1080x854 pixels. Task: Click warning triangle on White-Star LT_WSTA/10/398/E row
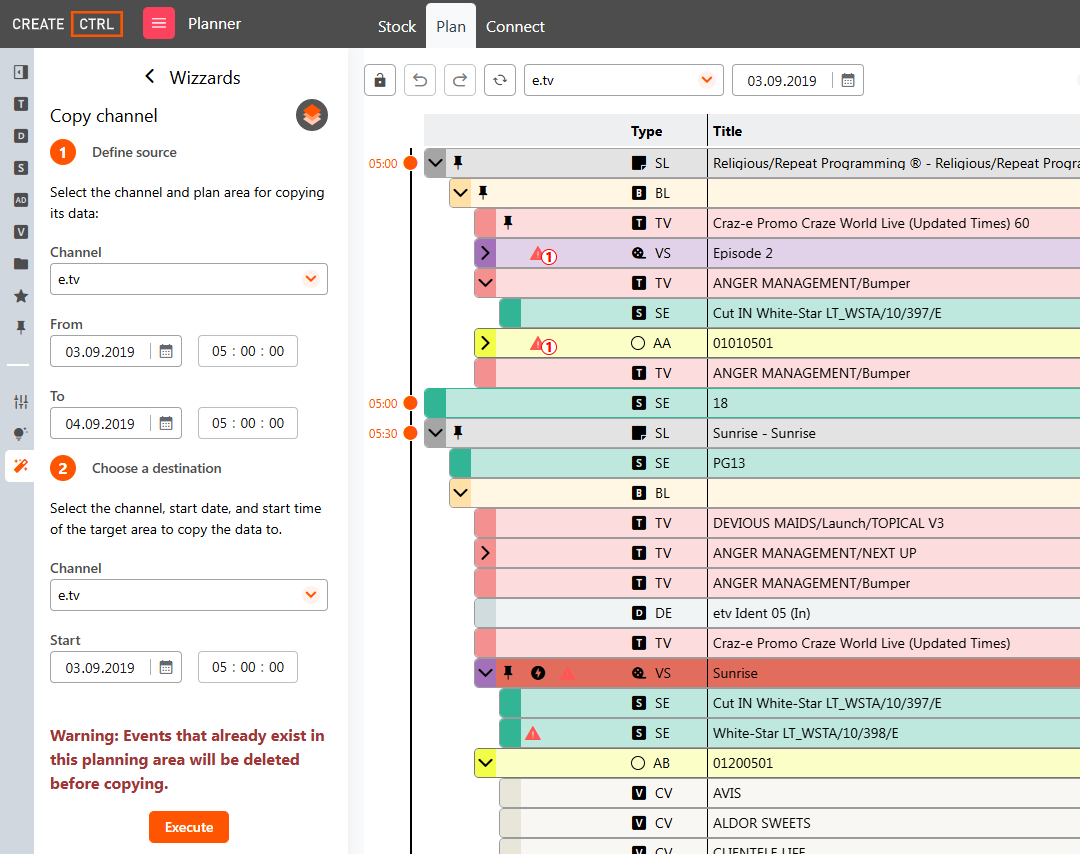tap(532, 733)
